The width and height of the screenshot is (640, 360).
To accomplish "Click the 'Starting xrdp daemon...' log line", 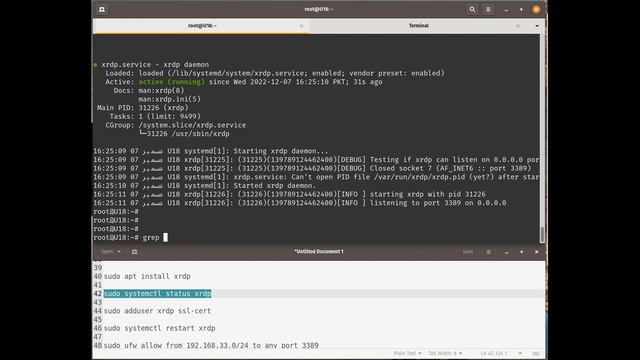I will click(x=211, y=151).
